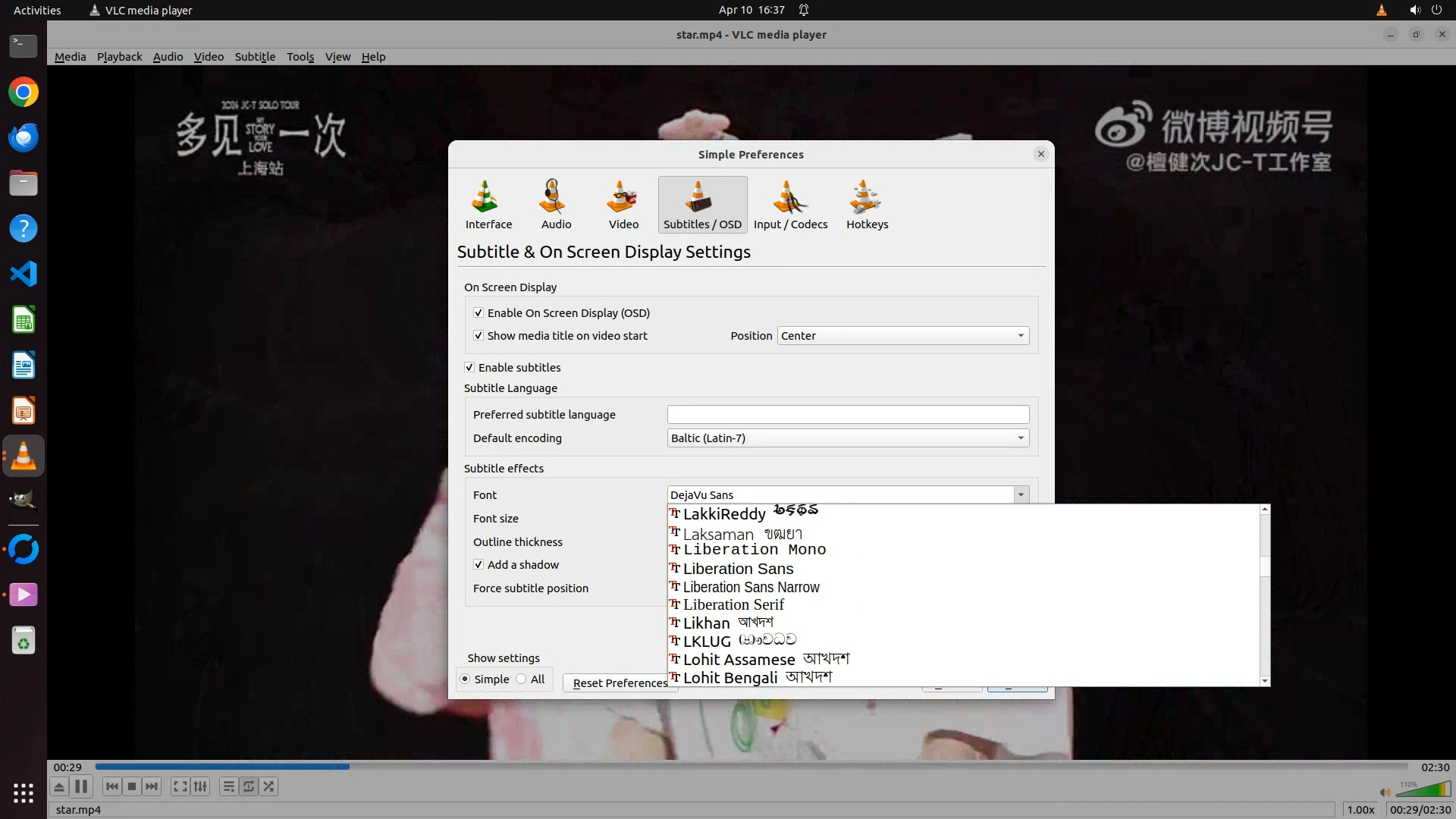Choose Liberation Sans from font list
Image resolution: width=1456 pixels, height=819 pixels.
click(x=738, y=569)
